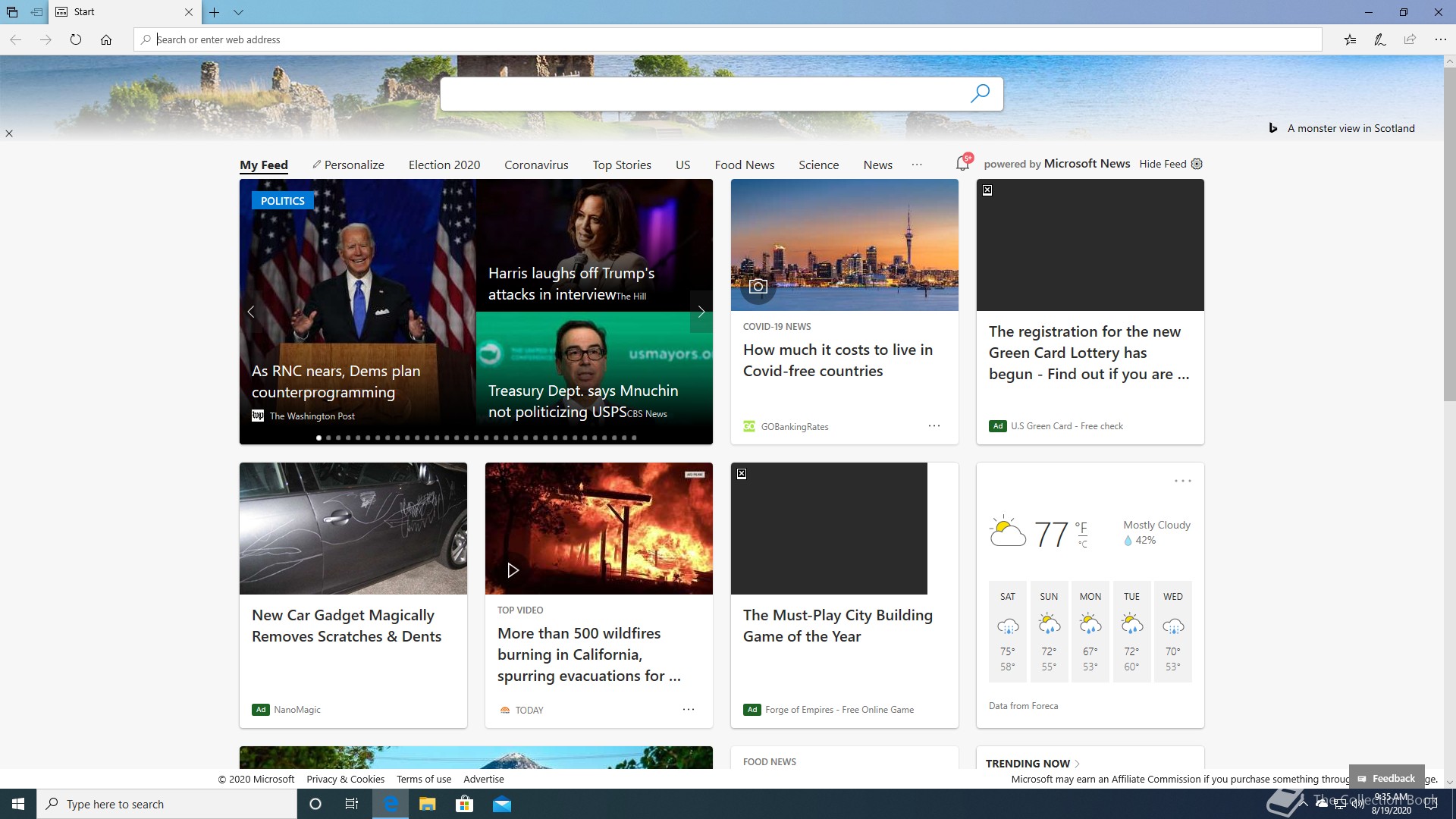Click Personalize feed option
This screenshot has height=819, width=1456.
click(x=349, y=165)
